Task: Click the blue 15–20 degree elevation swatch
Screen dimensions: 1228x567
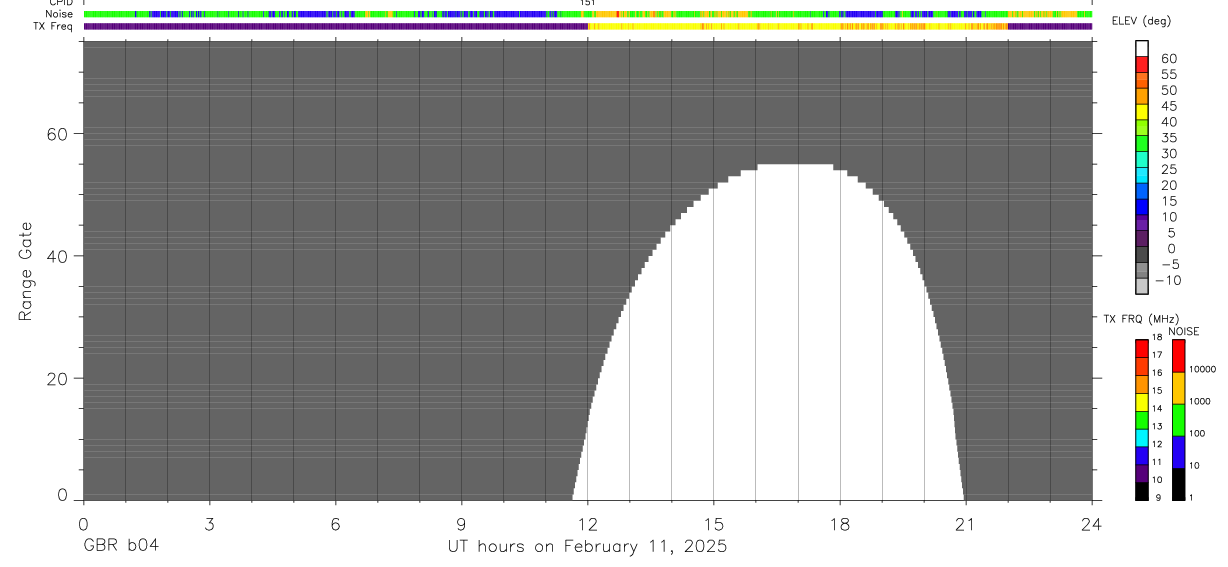Action: [x=1142, y=191]
